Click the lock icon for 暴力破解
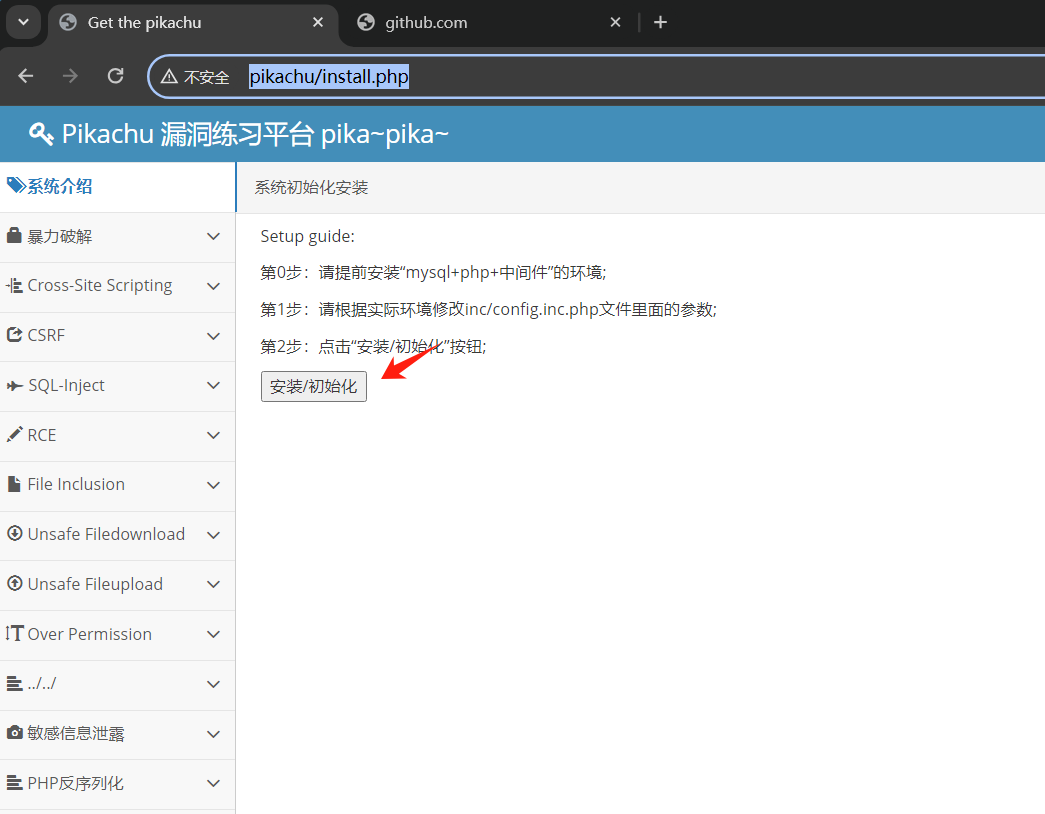Viewport: 1045px width, 814px height. [14, 235]
